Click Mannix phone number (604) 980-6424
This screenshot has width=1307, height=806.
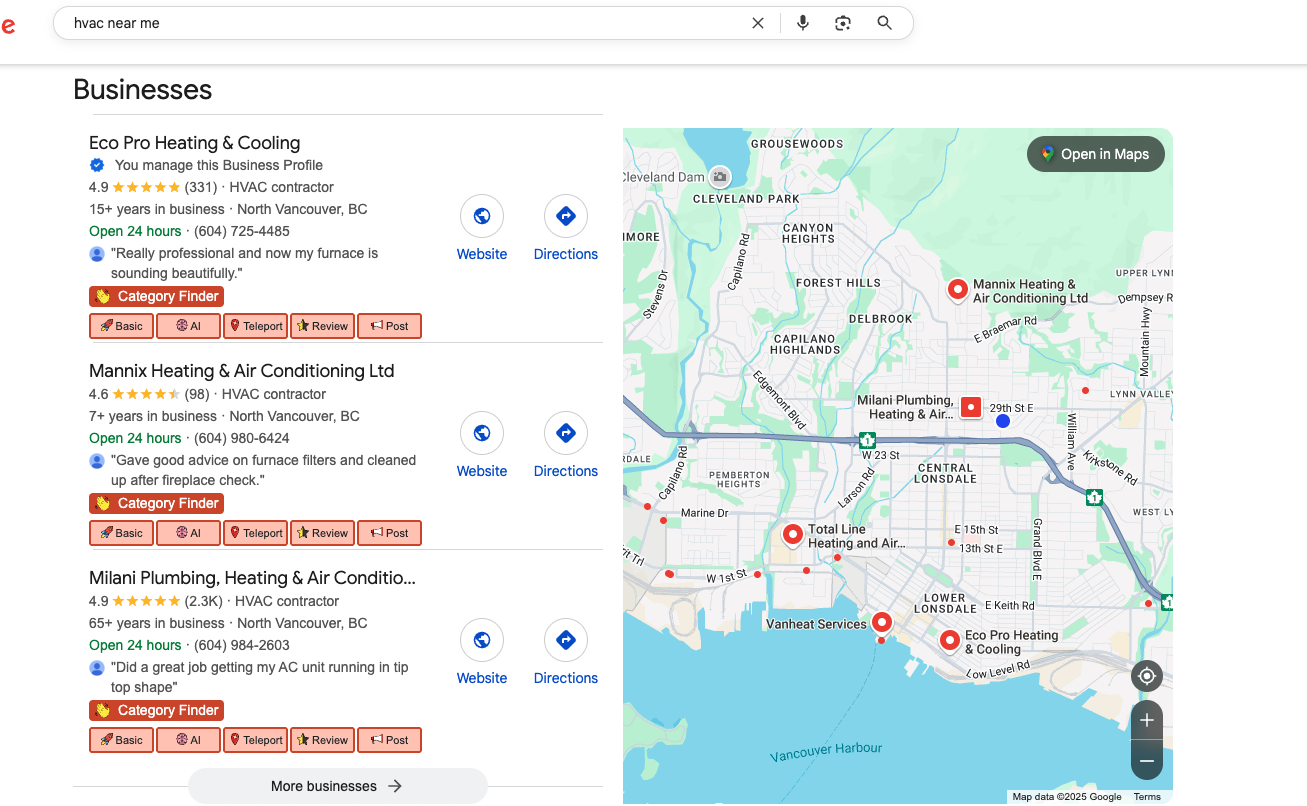click(242, 438)
